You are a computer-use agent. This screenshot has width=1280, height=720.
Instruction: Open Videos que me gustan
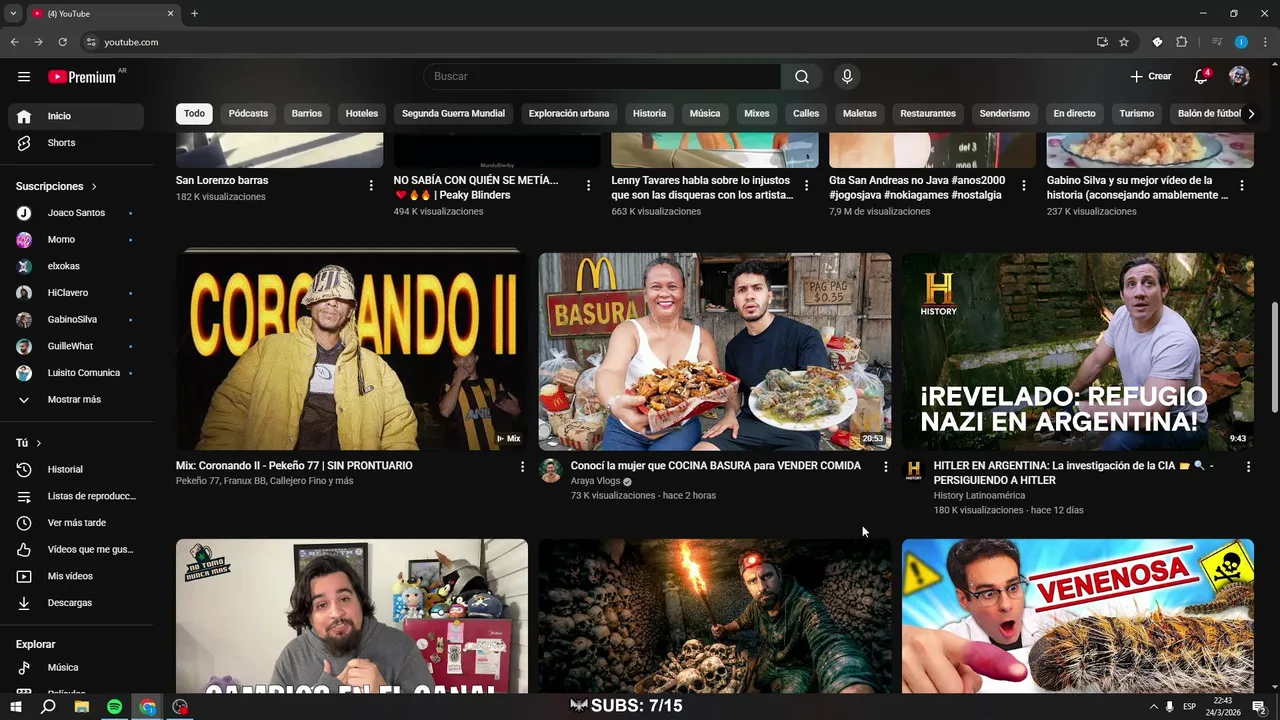76,550
